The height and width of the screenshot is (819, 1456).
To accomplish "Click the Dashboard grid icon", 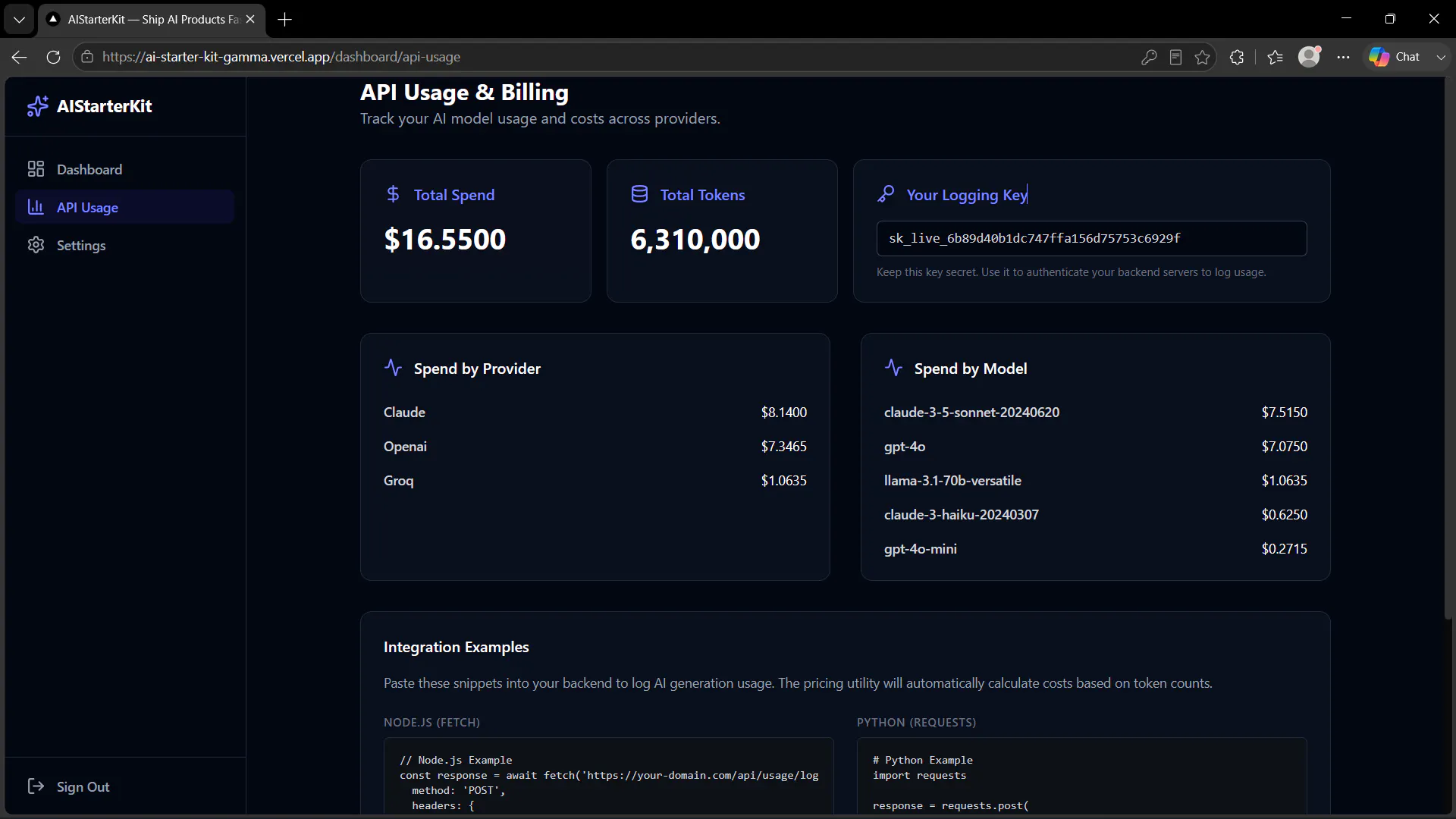I will (36, 169).
